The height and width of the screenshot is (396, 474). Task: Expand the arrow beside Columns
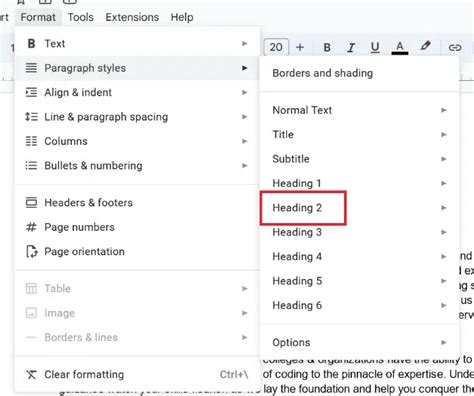[x=245, y=141]
